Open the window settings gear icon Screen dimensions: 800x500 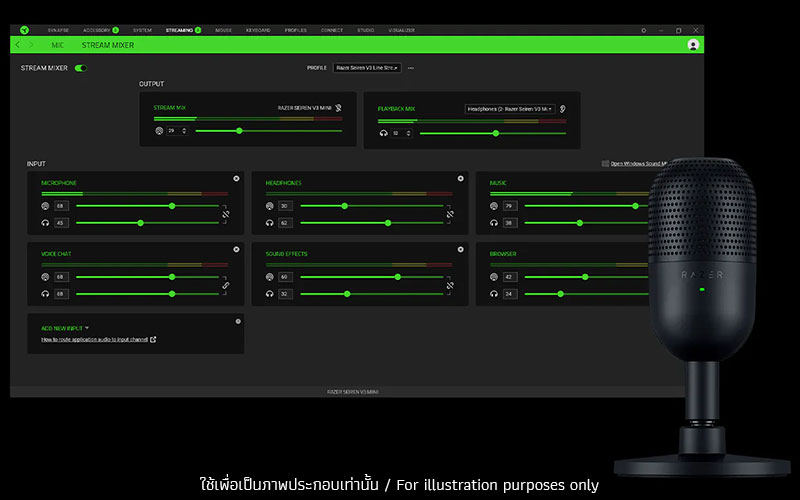coord(643,31)
